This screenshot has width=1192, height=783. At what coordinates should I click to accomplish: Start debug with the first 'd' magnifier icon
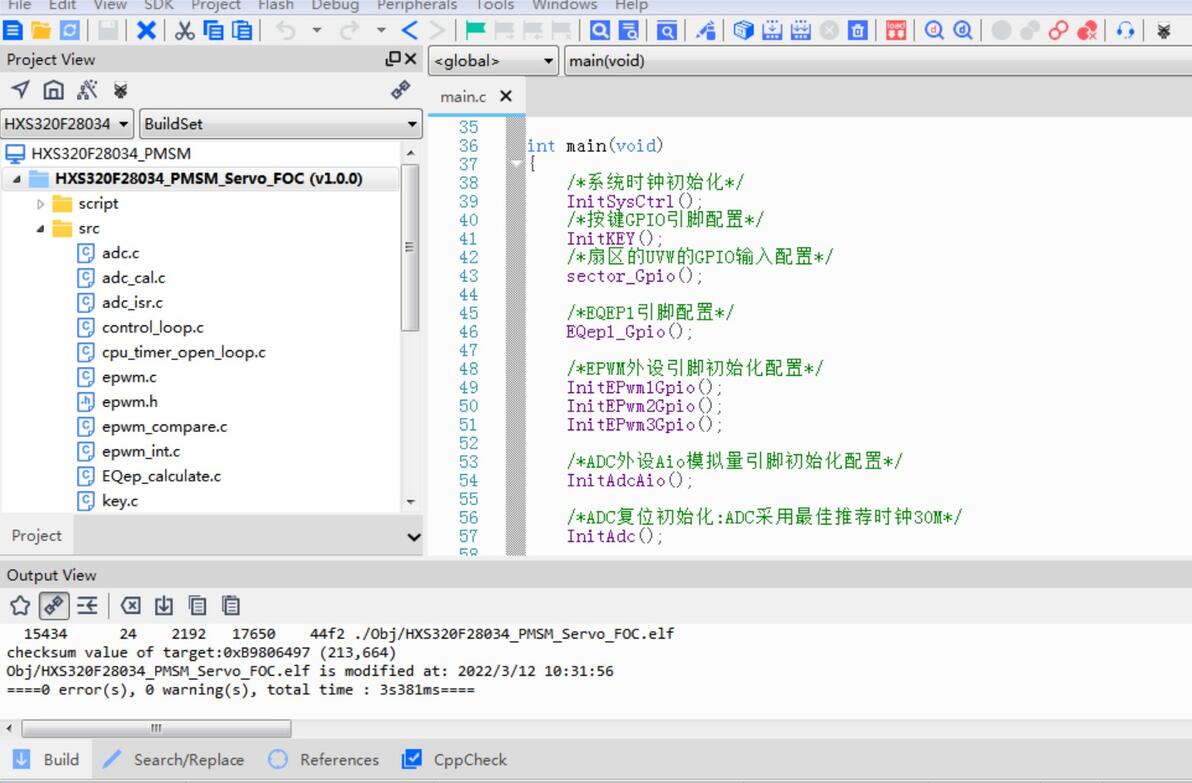click(x=934, y=30)
